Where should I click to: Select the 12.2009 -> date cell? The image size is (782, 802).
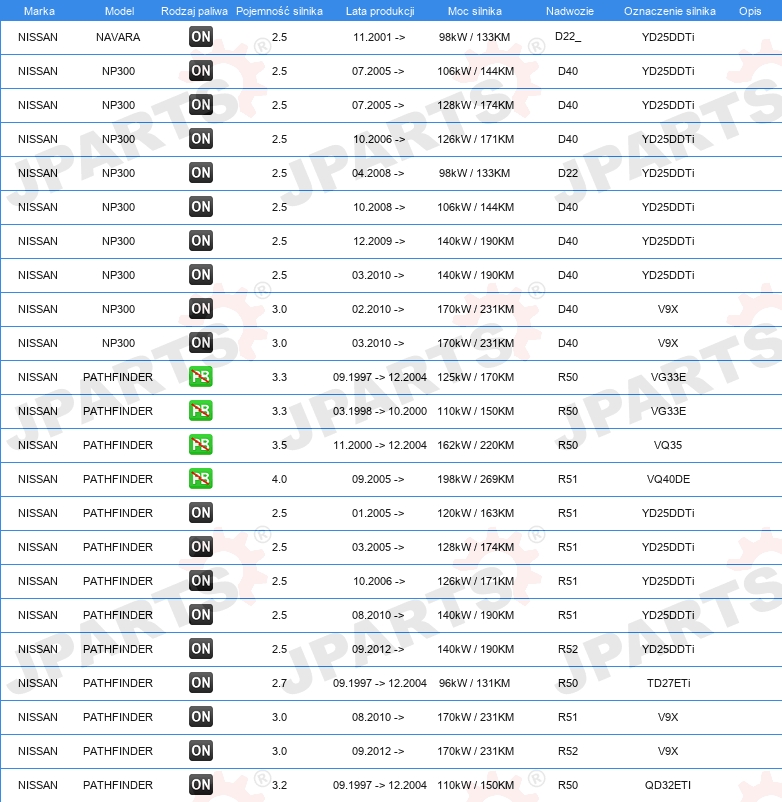(379, 241)
